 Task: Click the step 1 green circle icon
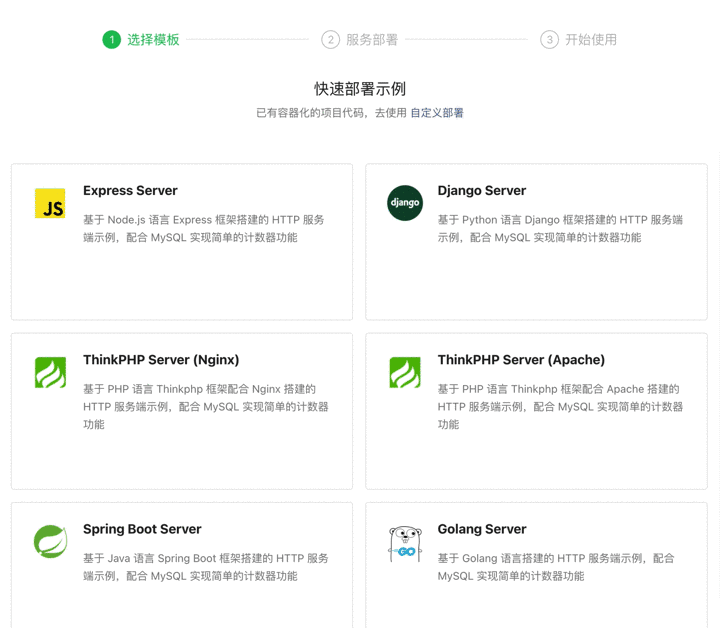[111, 40]
